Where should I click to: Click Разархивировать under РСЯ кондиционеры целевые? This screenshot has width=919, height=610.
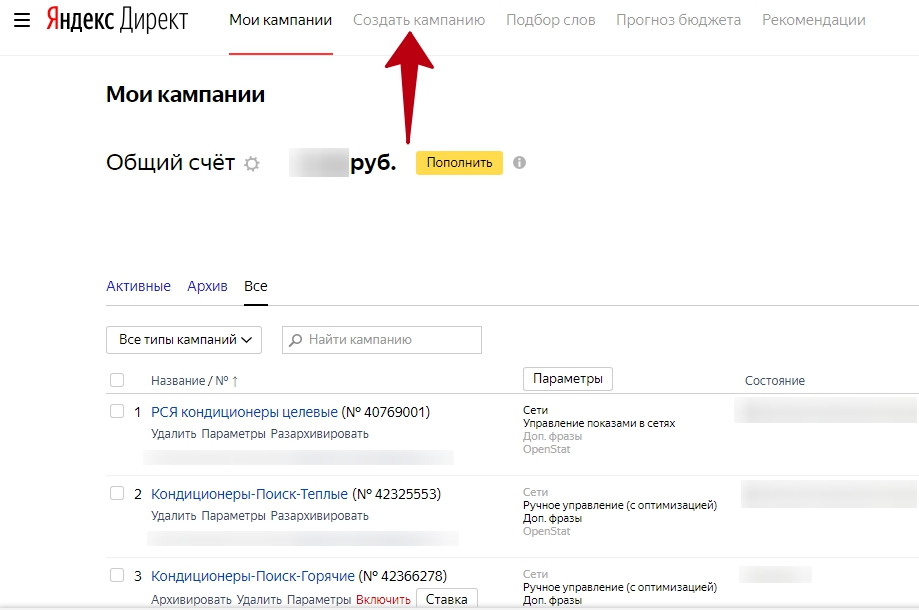[x=319, y=434]
